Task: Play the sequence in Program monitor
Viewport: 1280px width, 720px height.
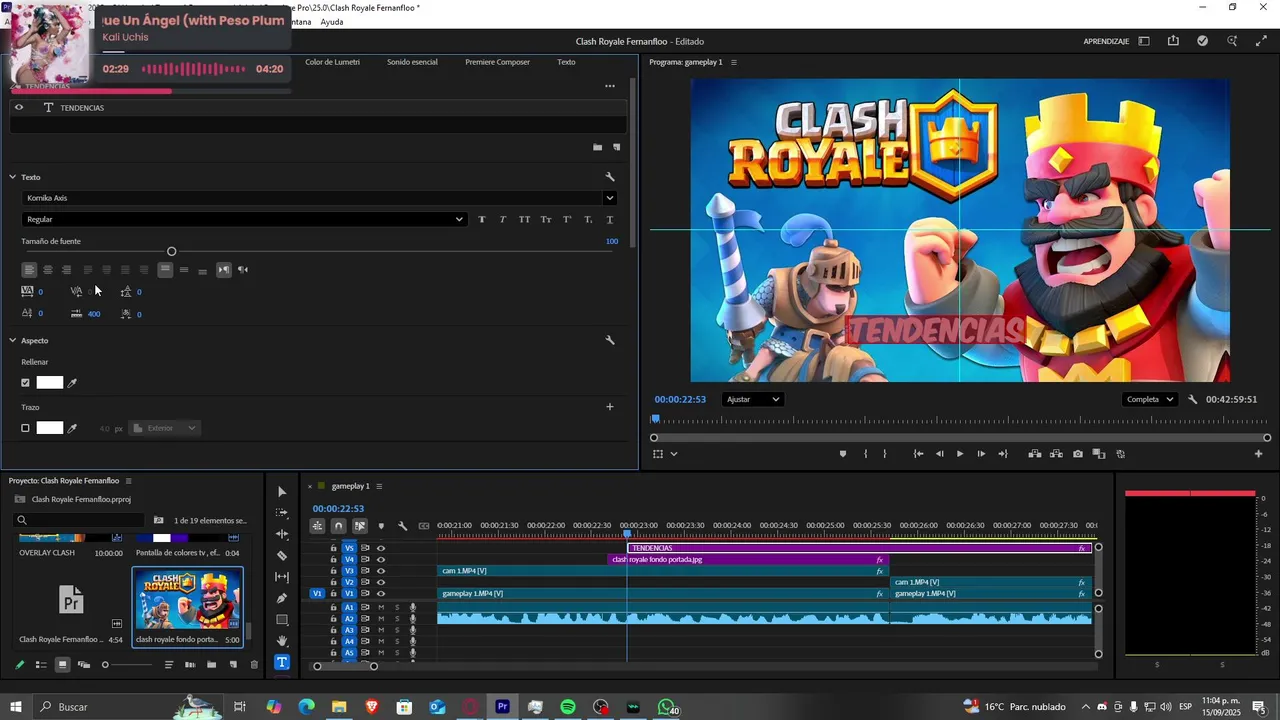Action: click(960, 454)
